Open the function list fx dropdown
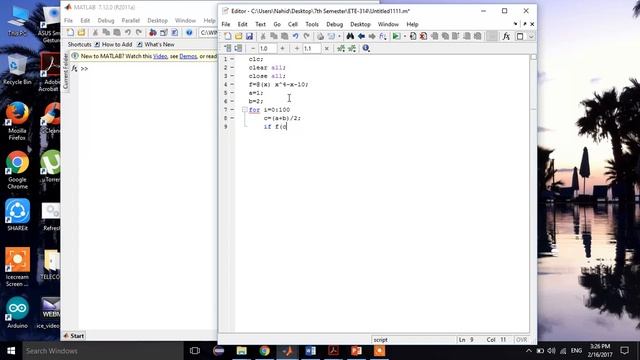Image resolution: width=640 pixels, height=360 pixels. click(383, 36)
